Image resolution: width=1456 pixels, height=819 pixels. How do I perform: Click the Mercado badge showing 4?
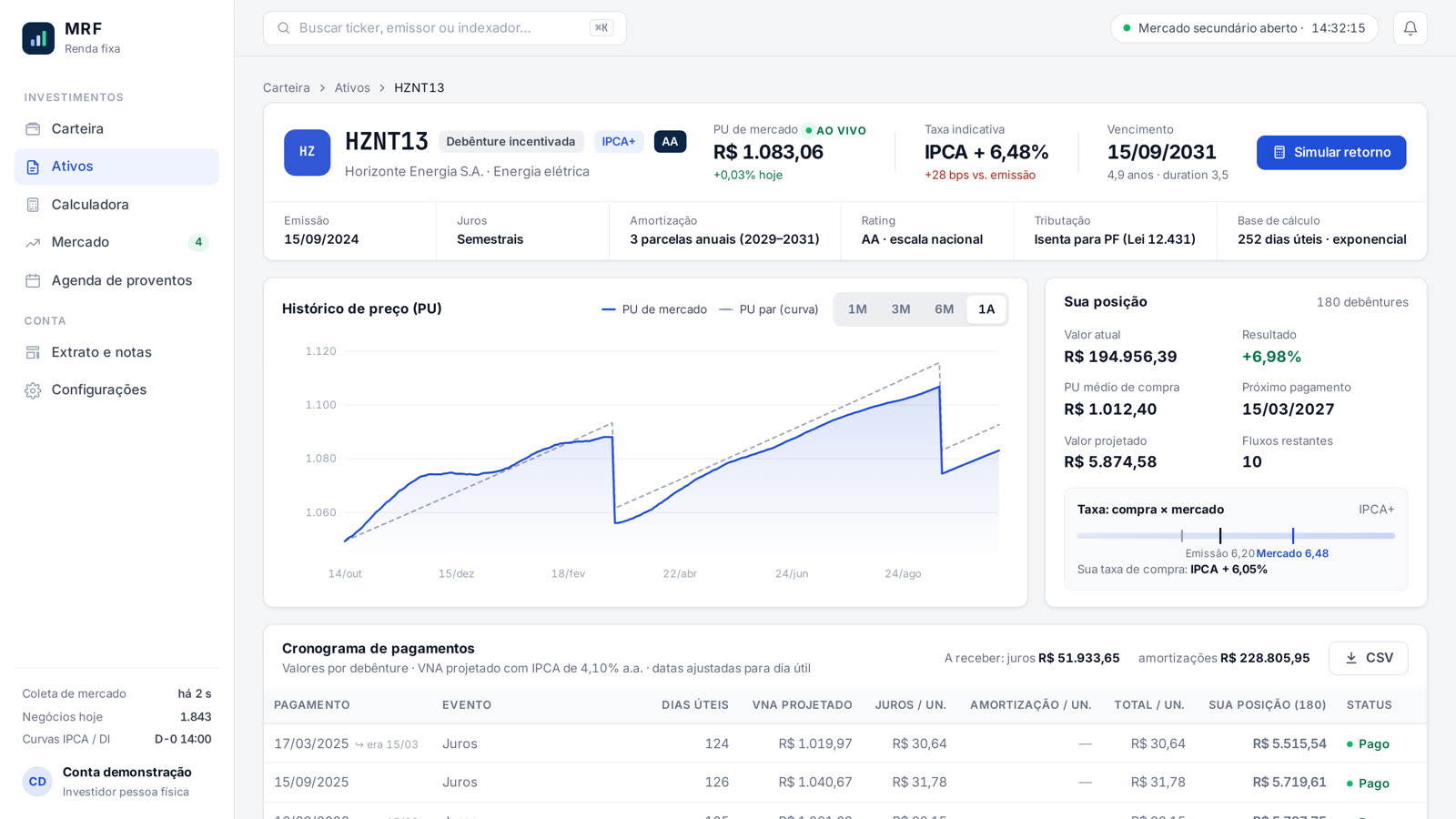[198, 242]
